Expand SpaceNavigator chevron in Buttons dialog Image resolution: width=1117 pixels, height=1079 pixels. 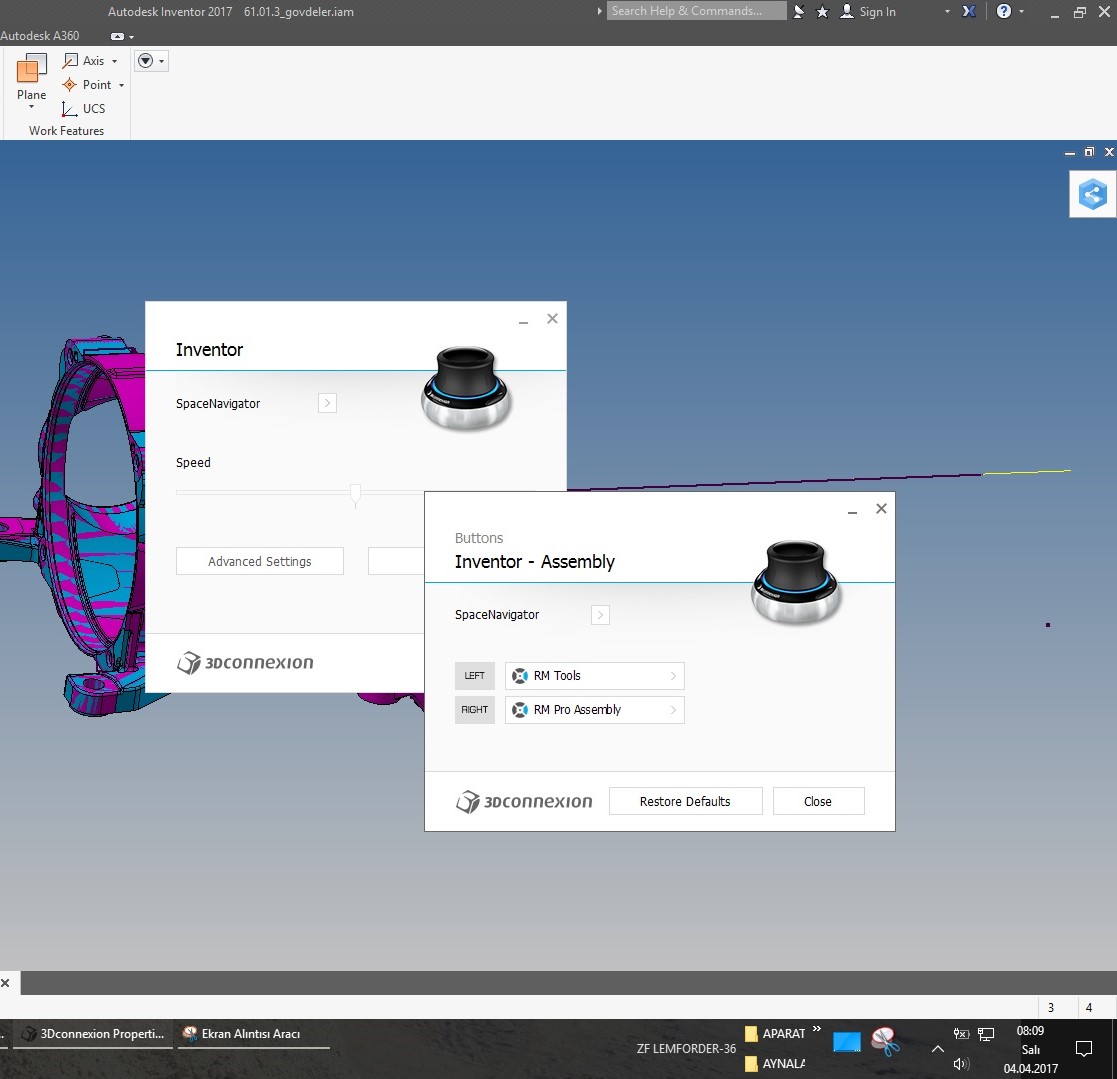point(601,615)
